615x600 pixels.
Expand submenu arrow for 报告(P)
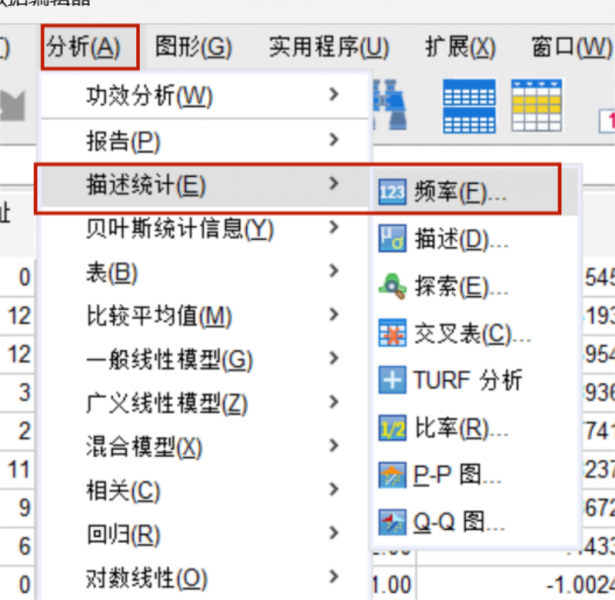[334, 139]
